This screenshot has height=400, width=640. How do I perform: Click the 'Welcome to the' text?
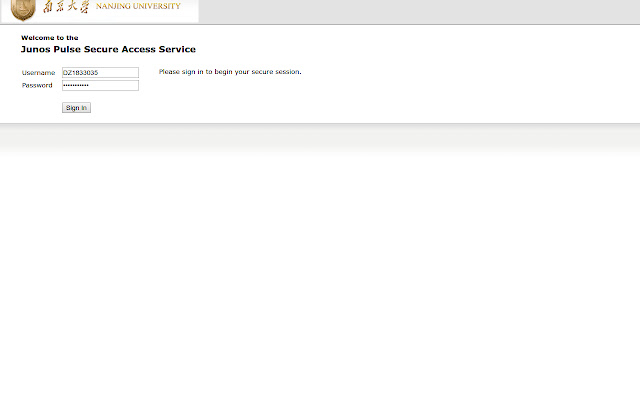(50, 38)
